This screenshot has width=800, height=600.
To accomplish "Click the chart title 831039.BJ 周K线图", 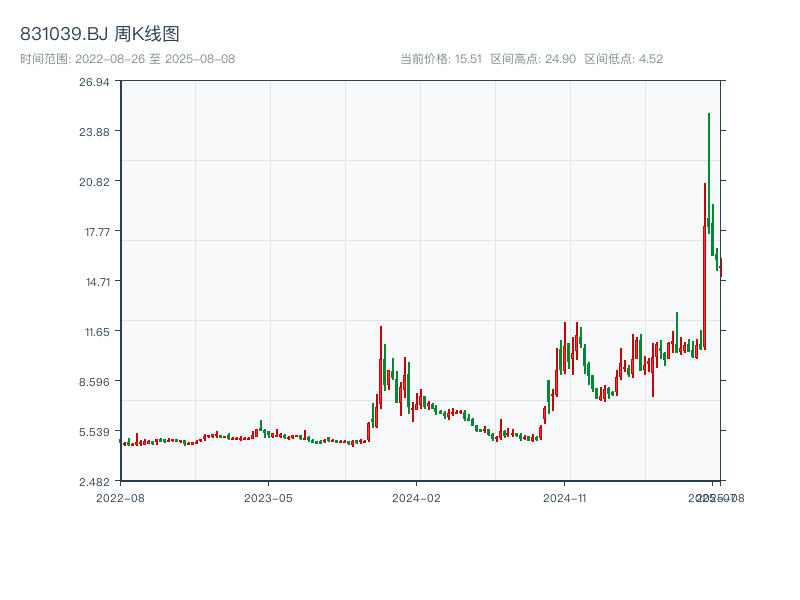I will (99, 34).
